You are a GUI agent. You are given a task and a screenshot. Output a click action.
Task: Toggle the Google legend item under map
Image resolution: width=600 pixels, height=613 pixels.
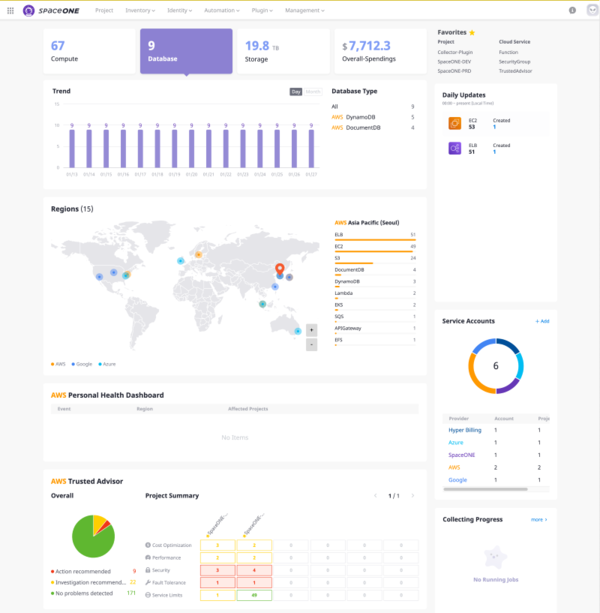tap(82, 364)
